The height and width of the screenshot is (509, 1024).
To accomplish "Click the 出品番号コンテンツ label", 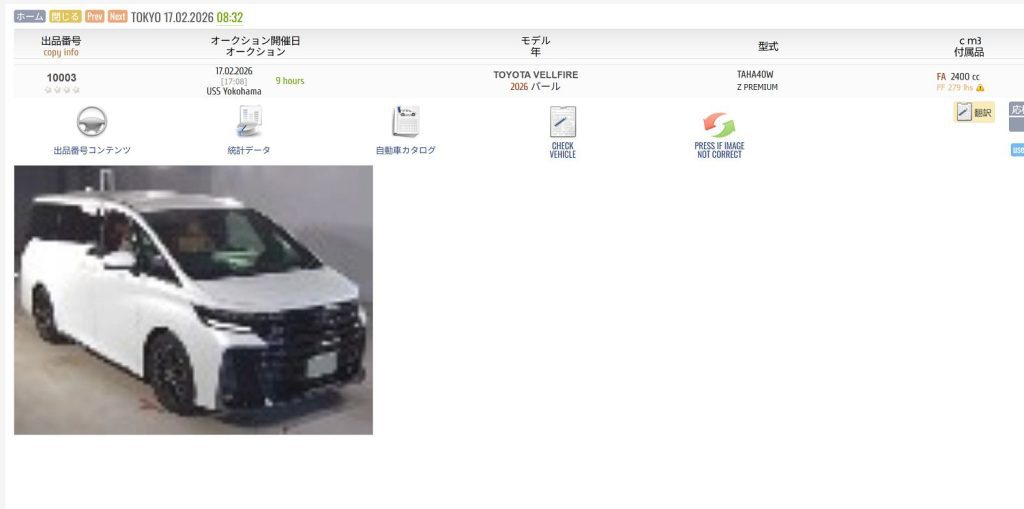I will [x=92, y=150].
